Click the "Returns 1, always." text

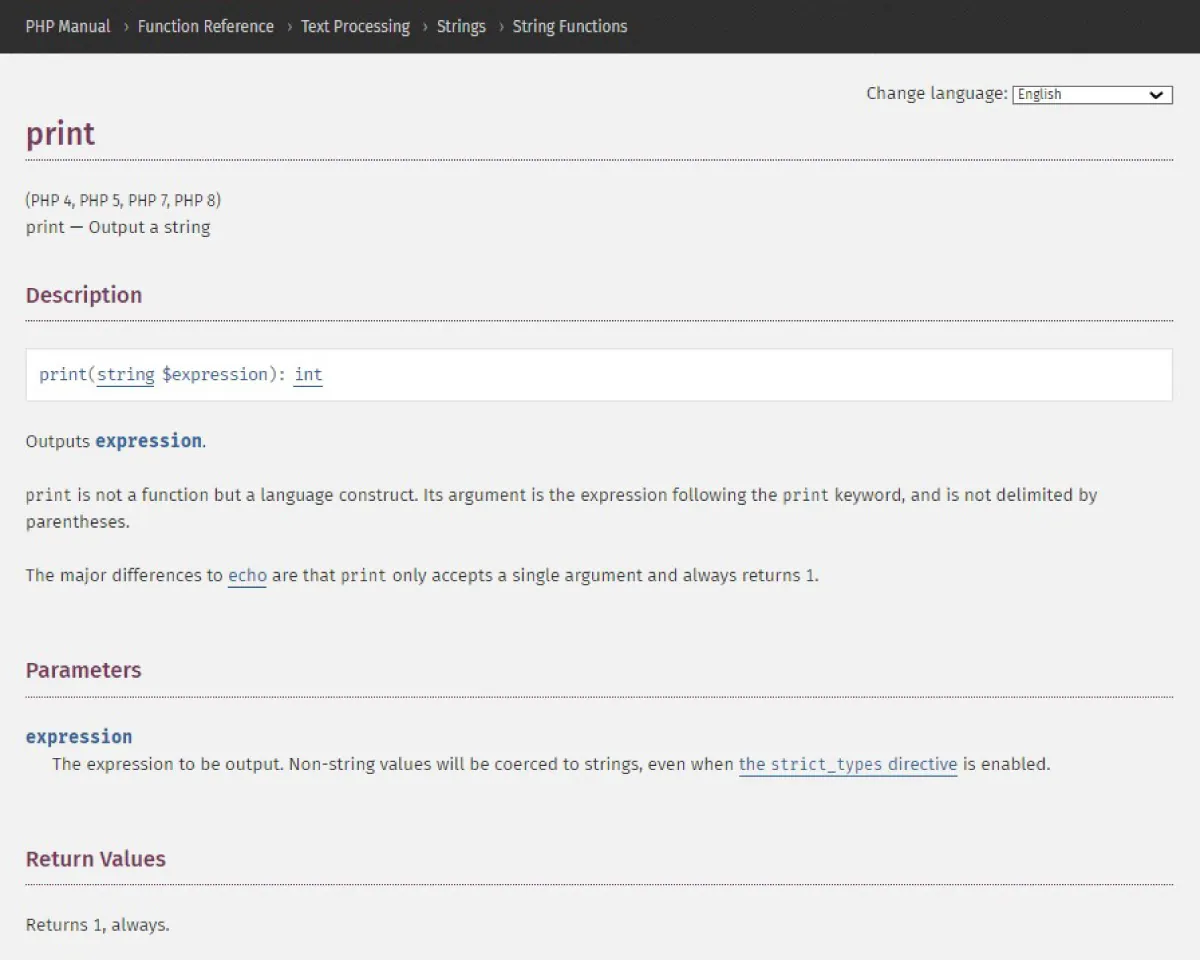pyautogui.click(x=97, y=925)
